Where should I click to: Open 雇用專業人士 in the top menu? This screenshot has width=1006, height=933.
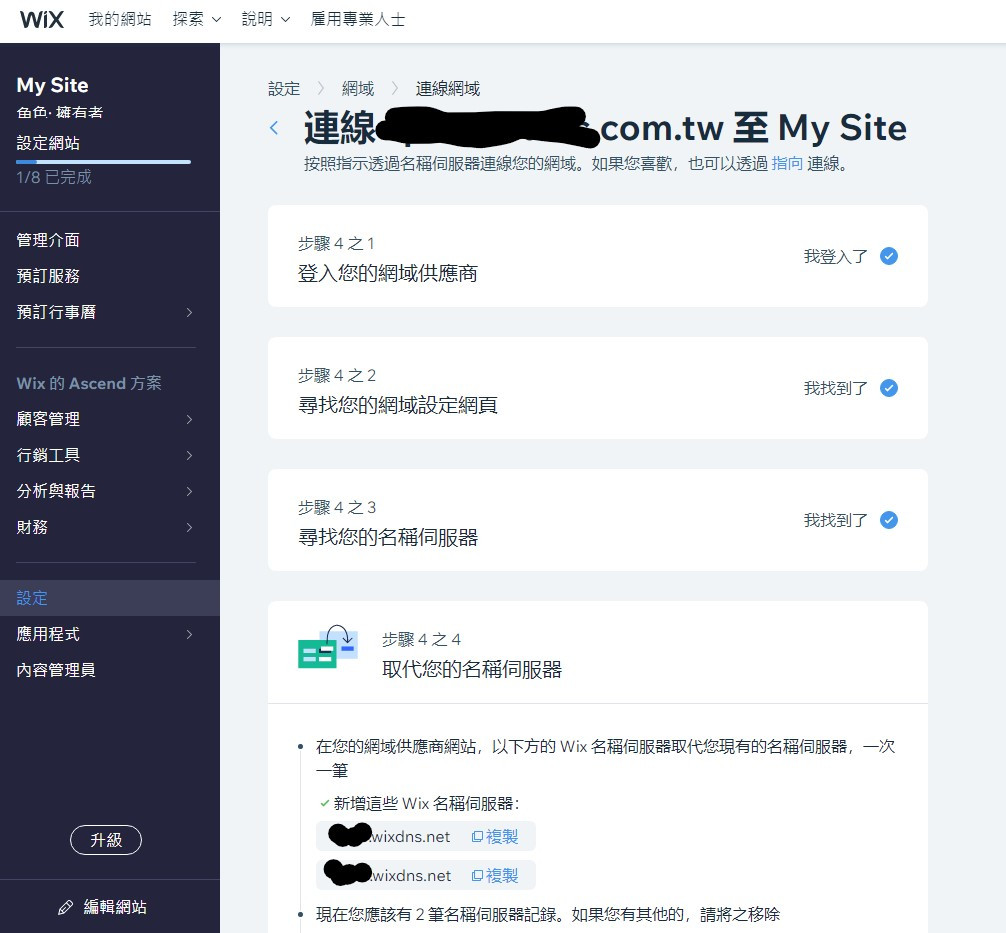tap(358, 19)
